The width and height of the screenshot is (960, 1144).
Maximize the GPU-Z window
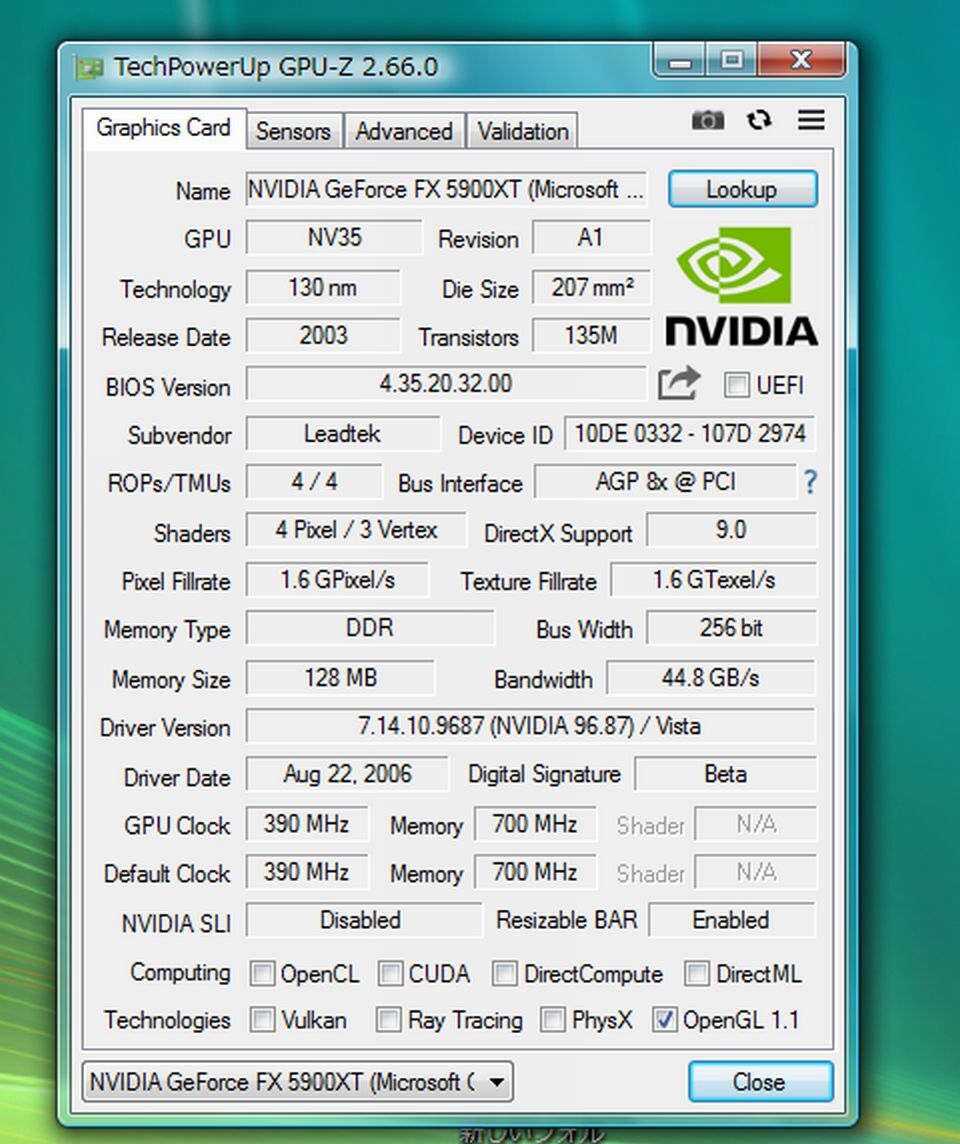(732, 60)
